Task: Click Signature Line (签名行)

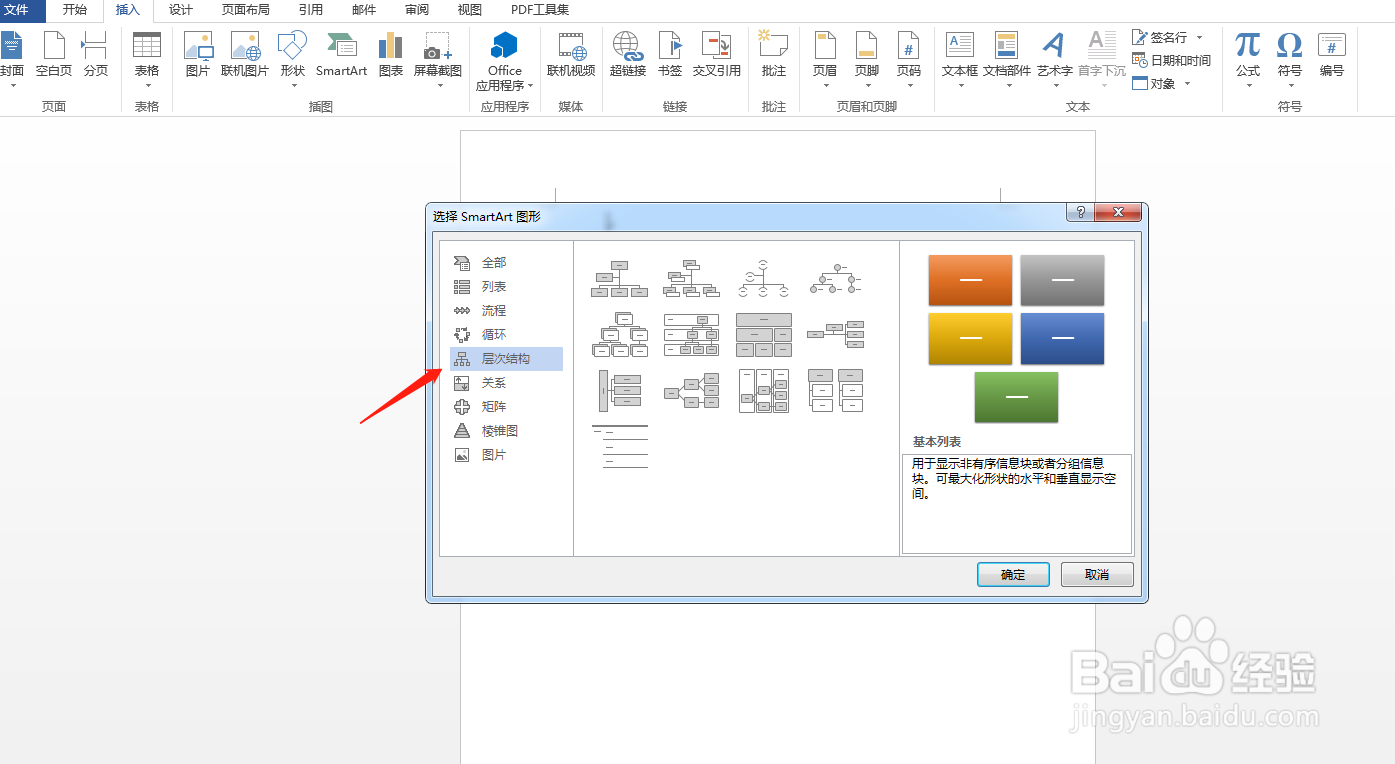Action: click(x=1168, y=37)
